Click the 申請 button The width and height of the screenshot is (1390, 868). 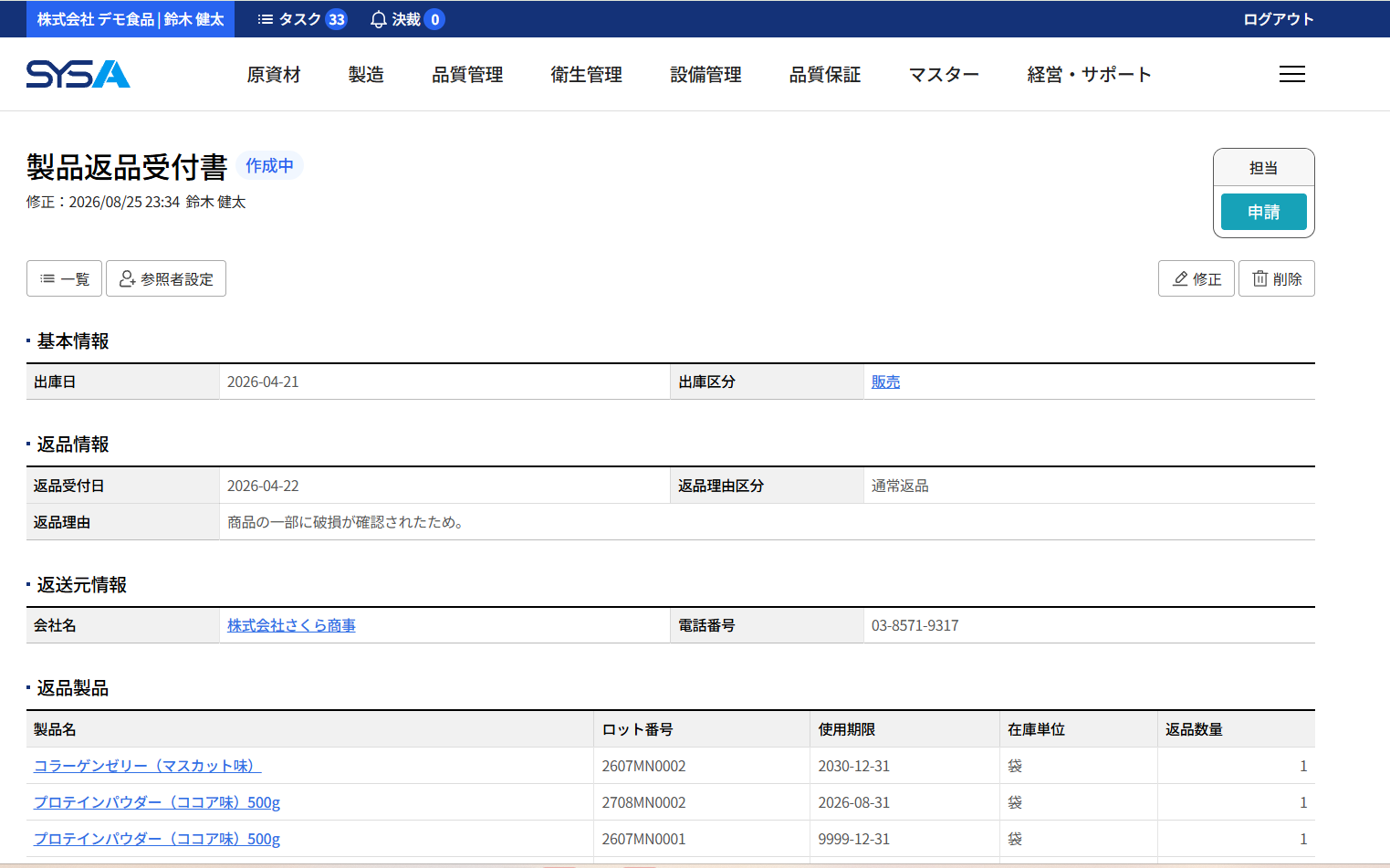click(1263, 212)
